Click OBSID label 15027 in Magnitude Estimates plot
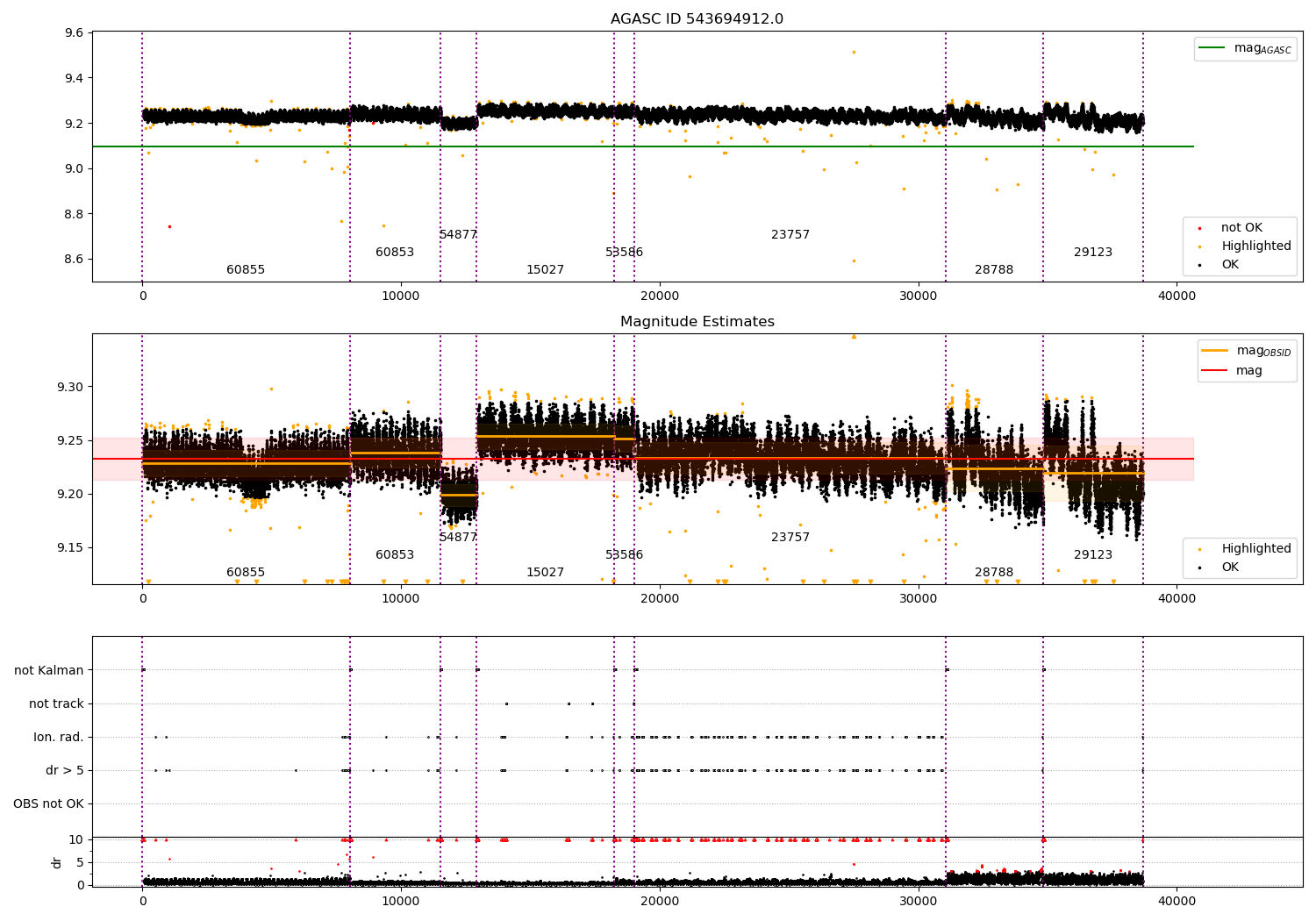This screenshot has height=921, width=1316. [x=545, y=573]
